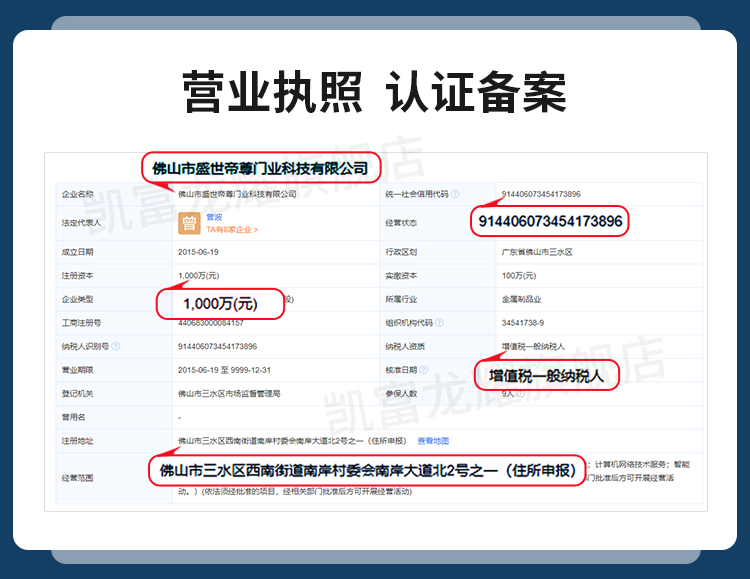The width and height of the screenshot is (750, 579).
Task: Click the 核准日期 label text
Action: (401, 369)
